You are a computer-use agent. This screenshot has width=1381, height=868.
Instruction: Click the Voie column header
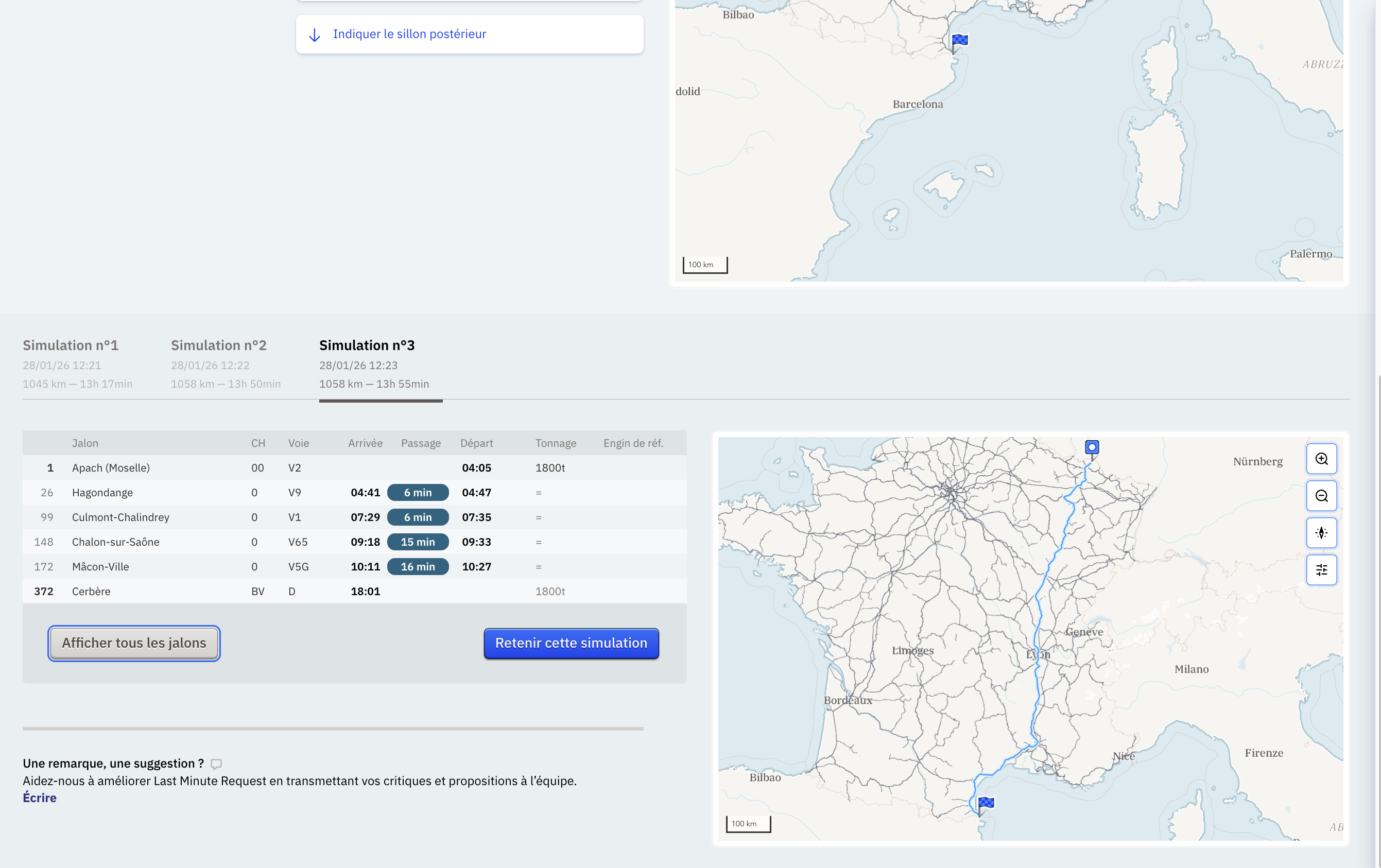click(298, 443)
